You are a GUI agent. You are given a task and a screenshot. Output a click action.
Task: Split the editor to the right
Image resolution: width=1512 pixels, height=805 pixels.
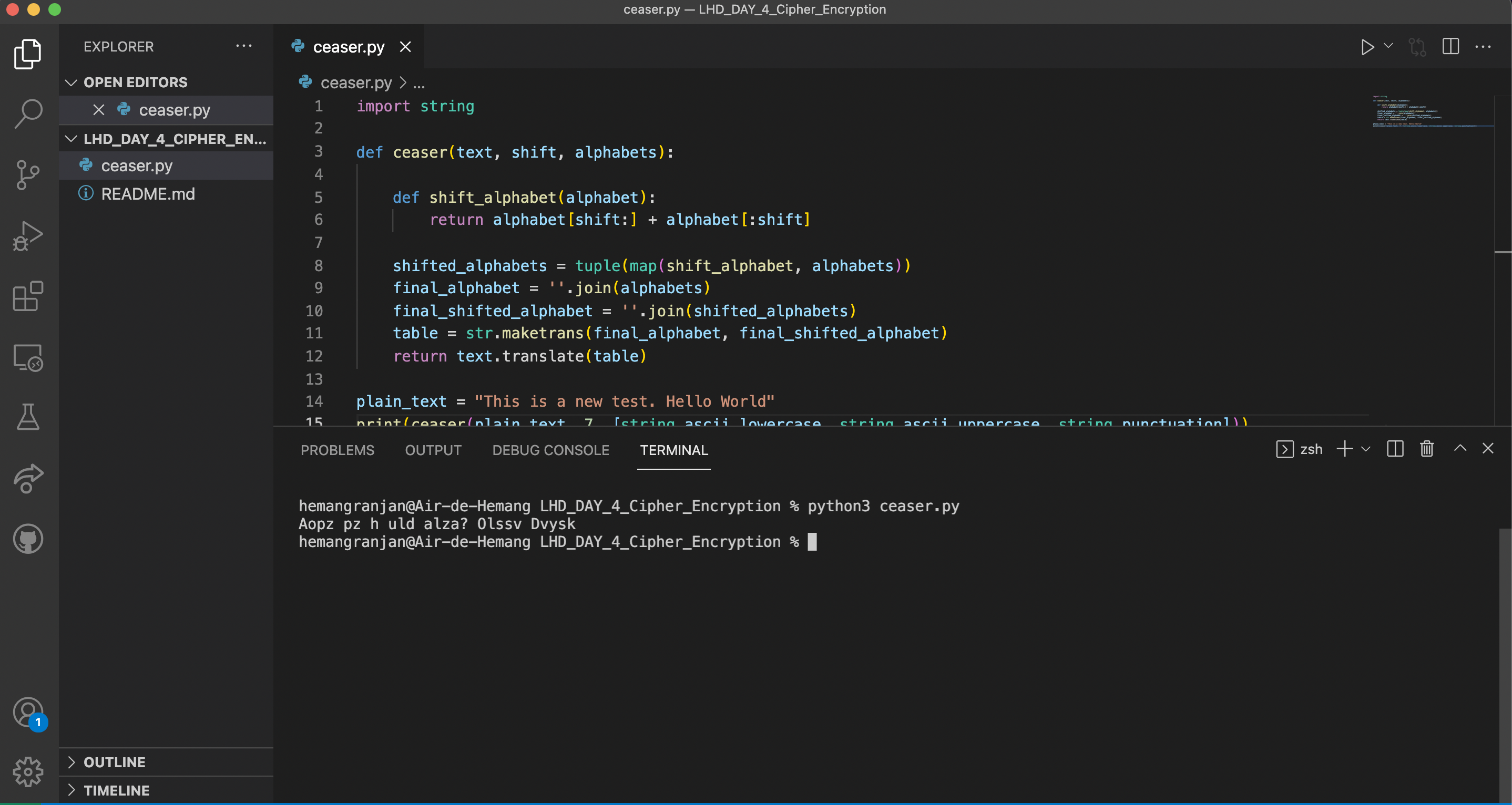1450,47
